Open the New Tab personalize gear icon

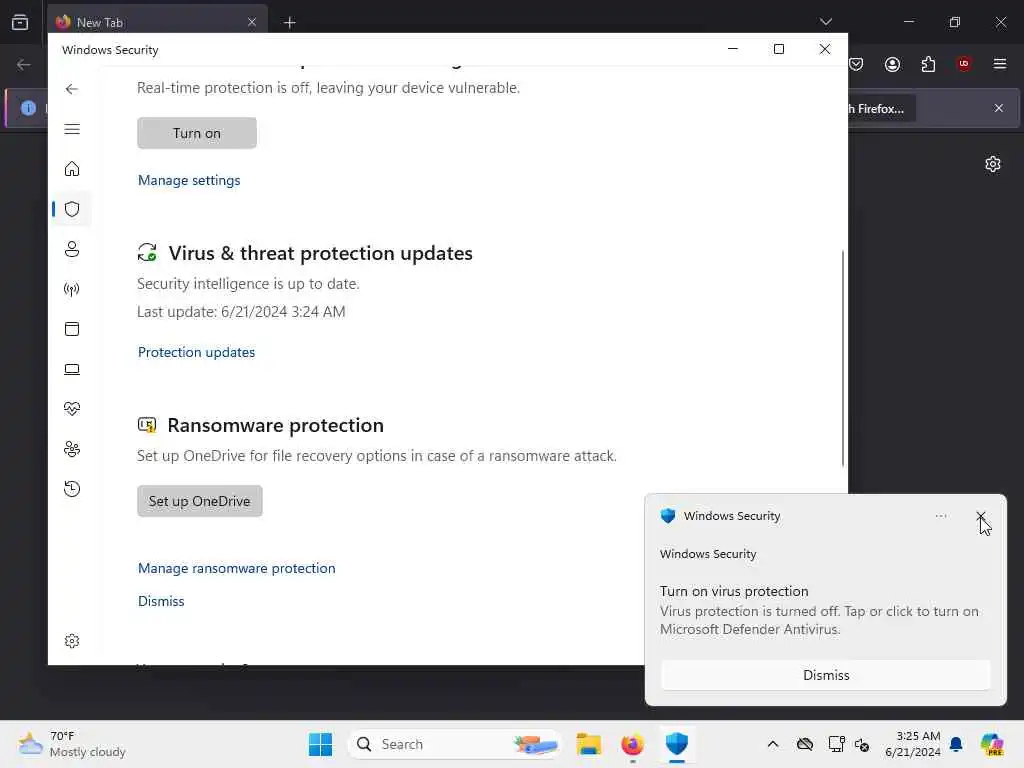pyautogui.click(x=993, y=164)
